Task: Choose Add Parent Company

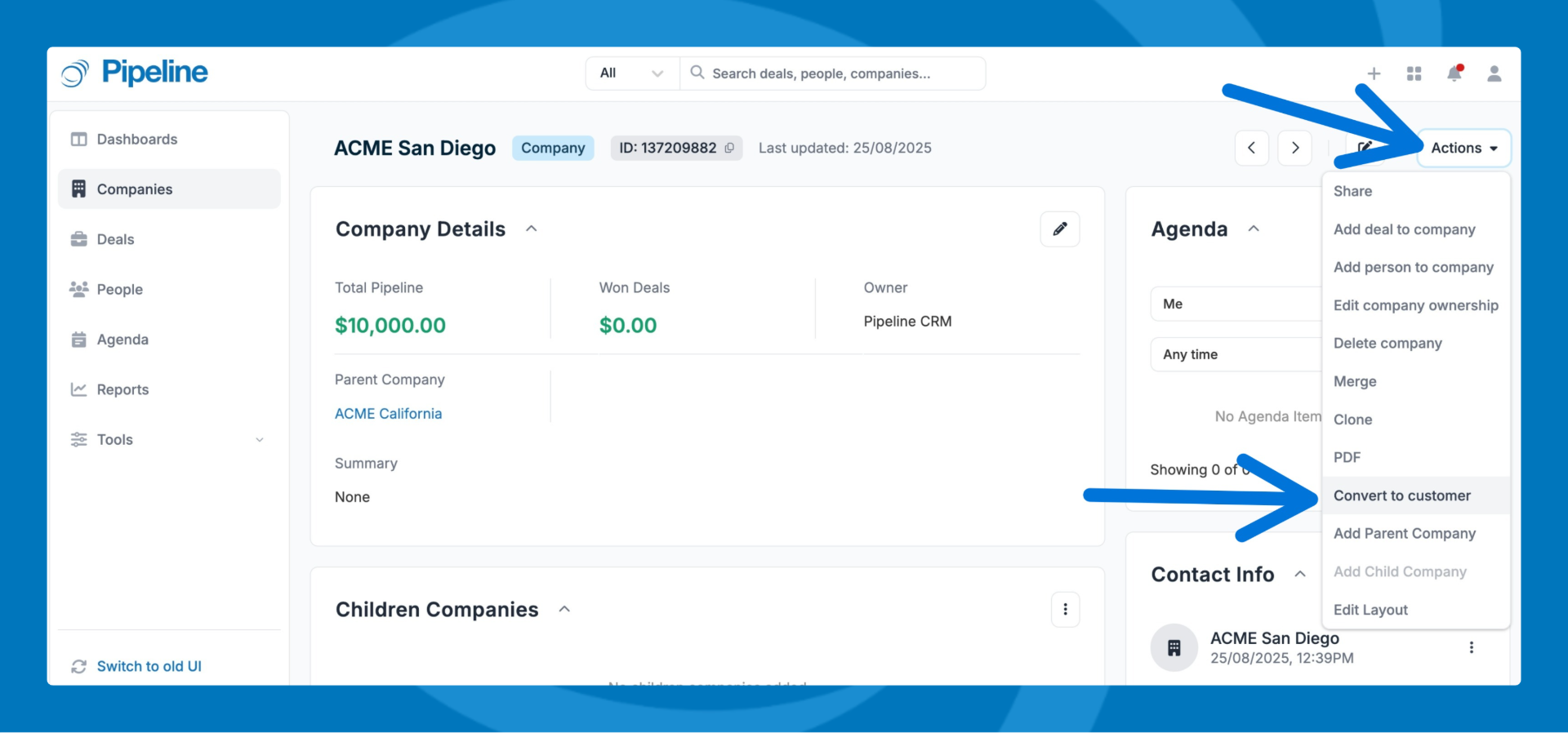Action: 1416,533
